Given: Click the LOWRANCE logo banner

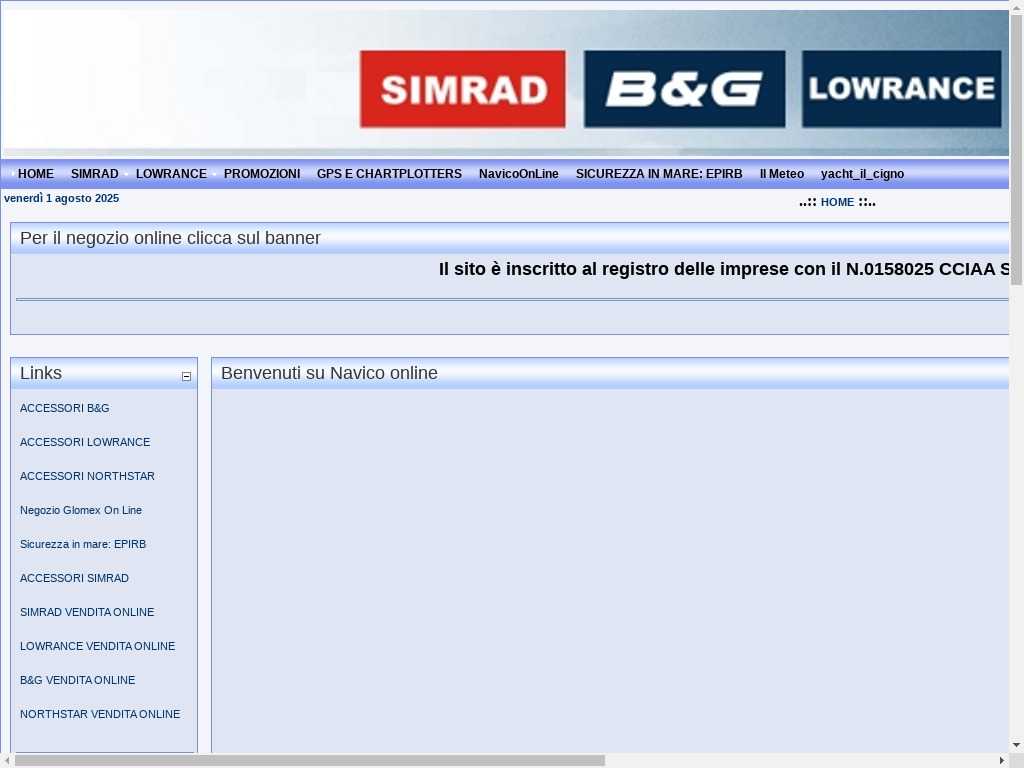Looking at the screenshot, I should coord(901,89).
